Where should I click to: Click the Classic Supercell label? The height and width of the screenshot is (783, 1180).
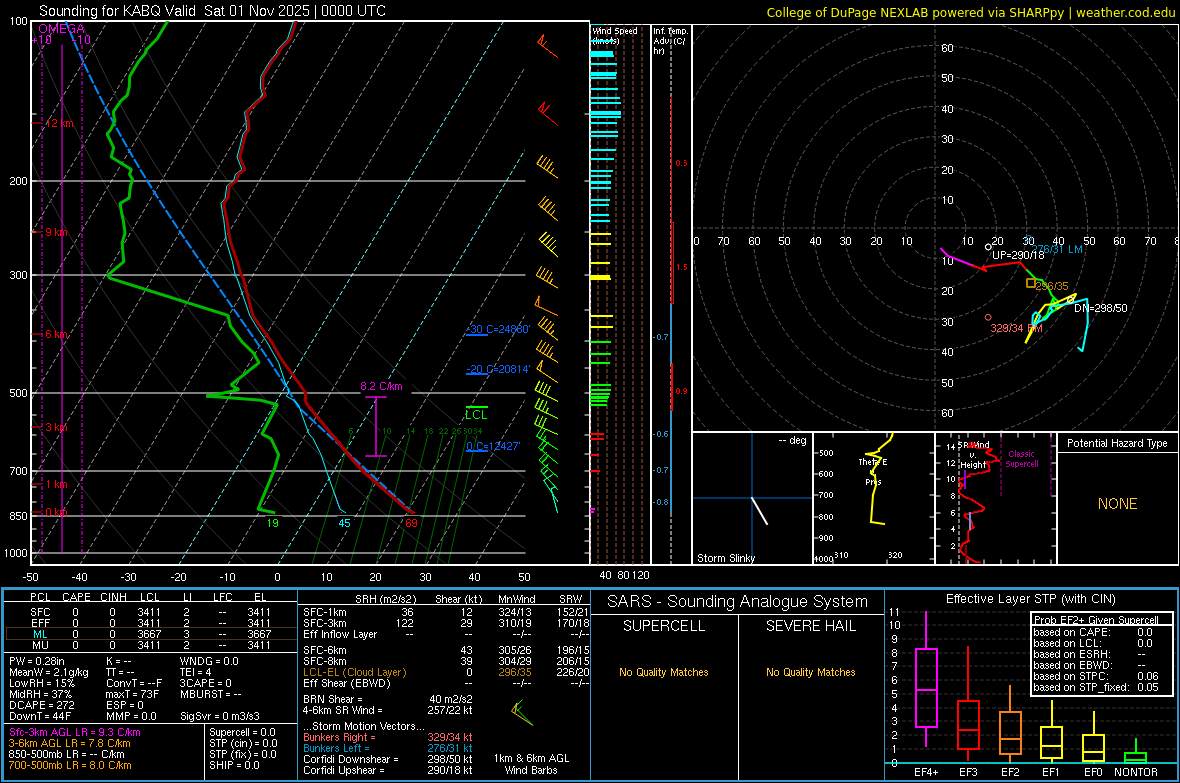point(1021,459)
